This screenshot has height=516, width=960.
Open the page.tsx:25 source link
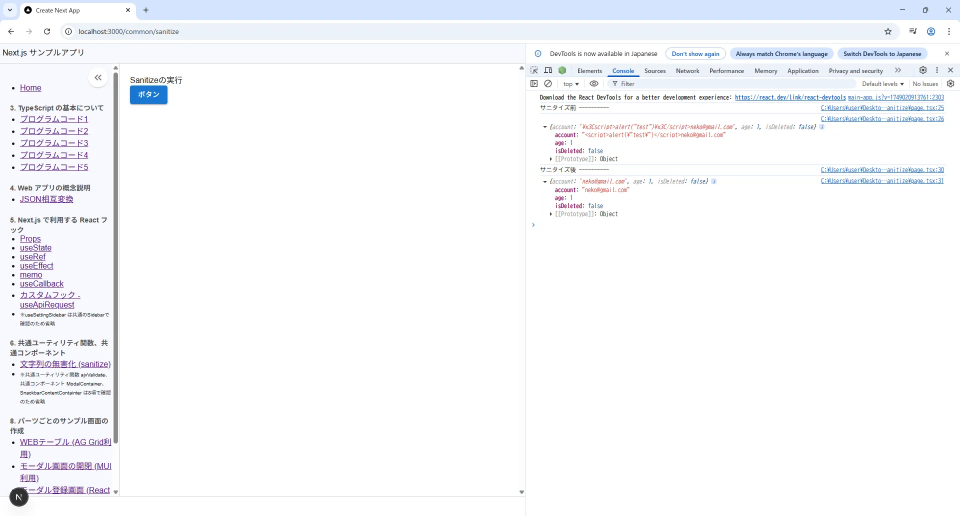pyautogui.click(x=882, y=108)
